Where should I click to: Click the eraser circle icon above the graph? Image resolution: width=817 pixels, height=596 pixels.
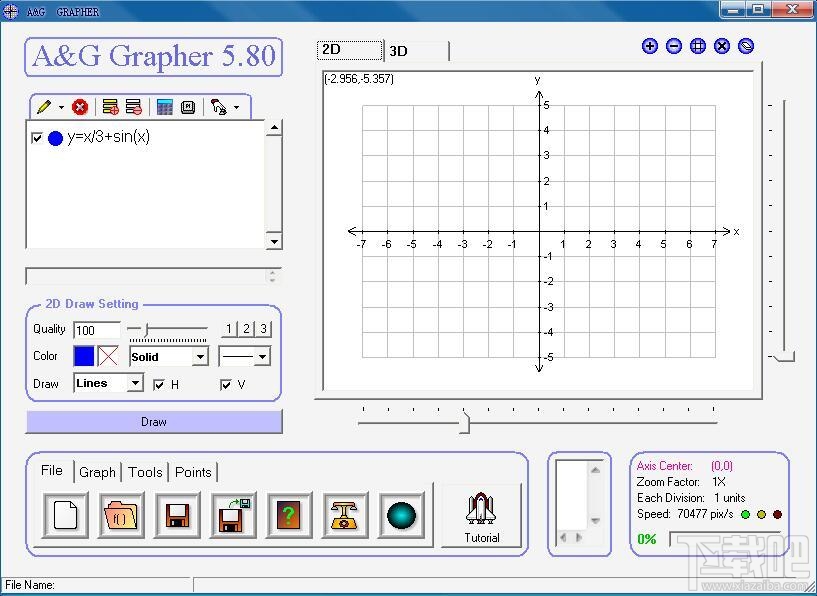[746, 46]
